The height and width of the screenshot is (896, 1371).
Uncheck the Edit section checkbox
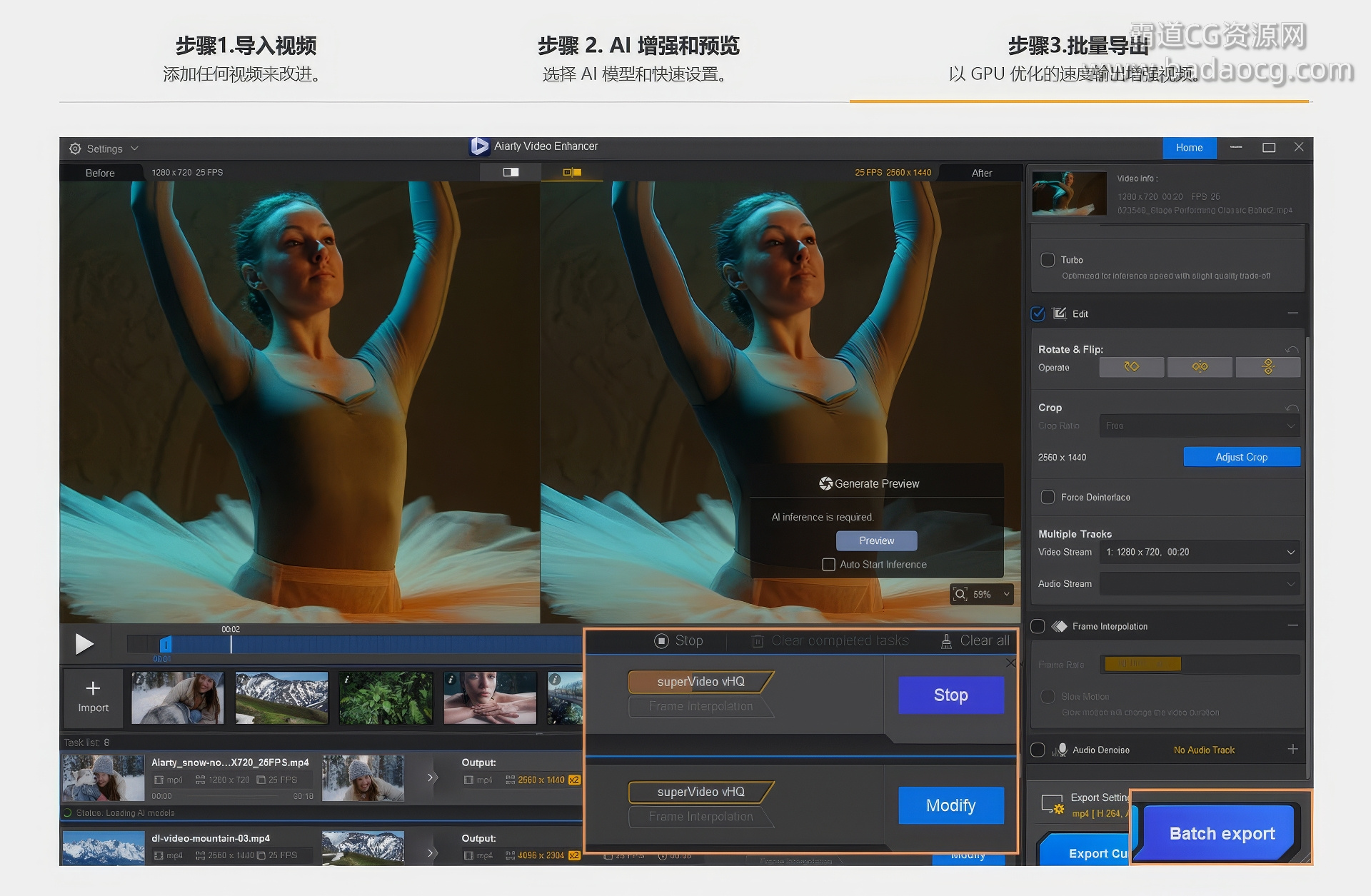point(1038,313)
